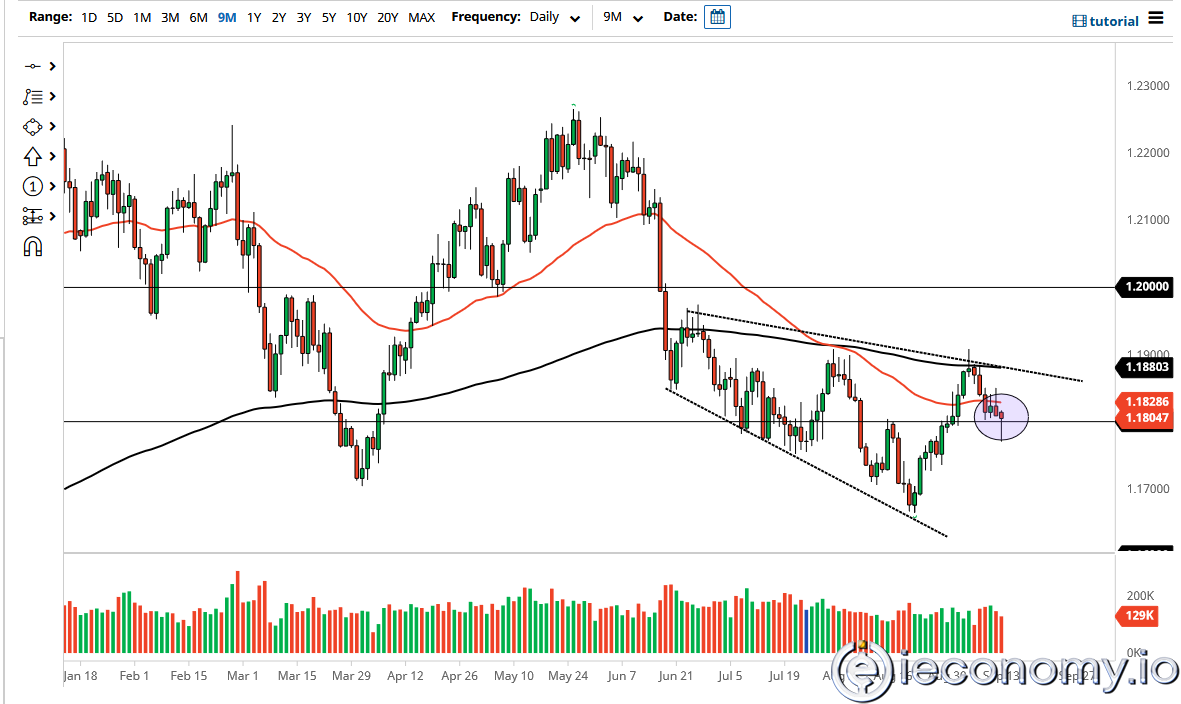This screenshot has width=1181, height=704.
Task: Select the 5D range tab
Action: [x=114, y=17]
